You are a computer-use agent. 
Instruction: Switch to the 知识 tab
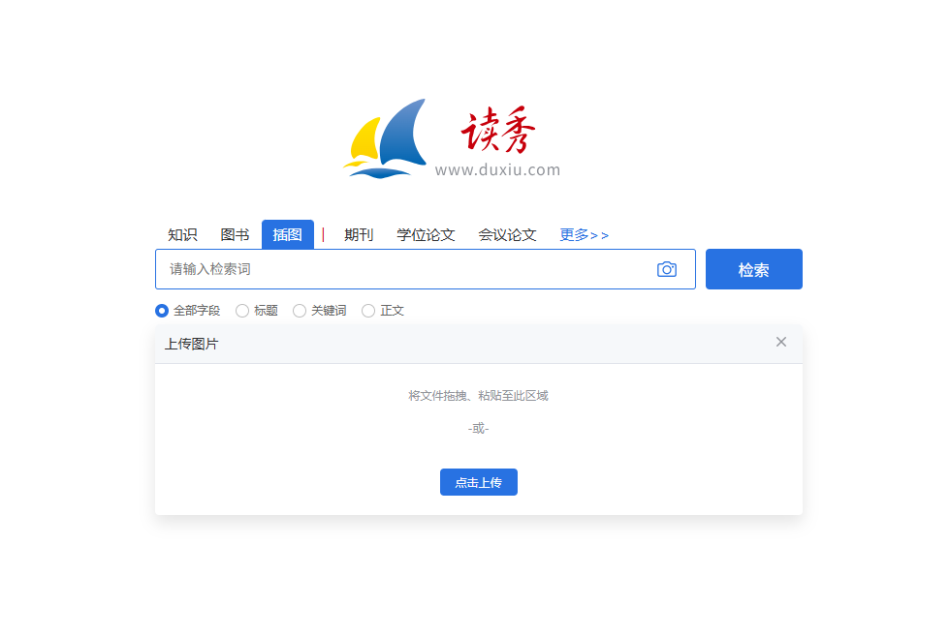pos(182,235)
